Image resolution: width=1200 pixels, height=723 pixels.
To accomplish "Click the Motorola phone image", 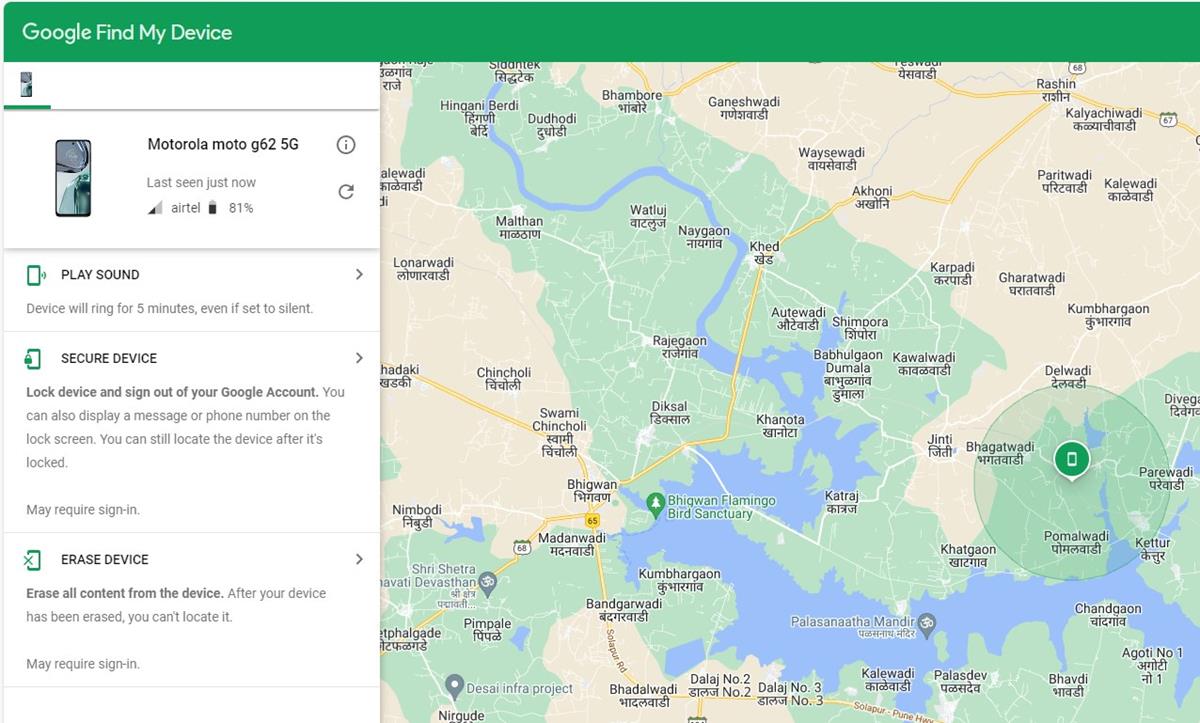I will [73, 178].
